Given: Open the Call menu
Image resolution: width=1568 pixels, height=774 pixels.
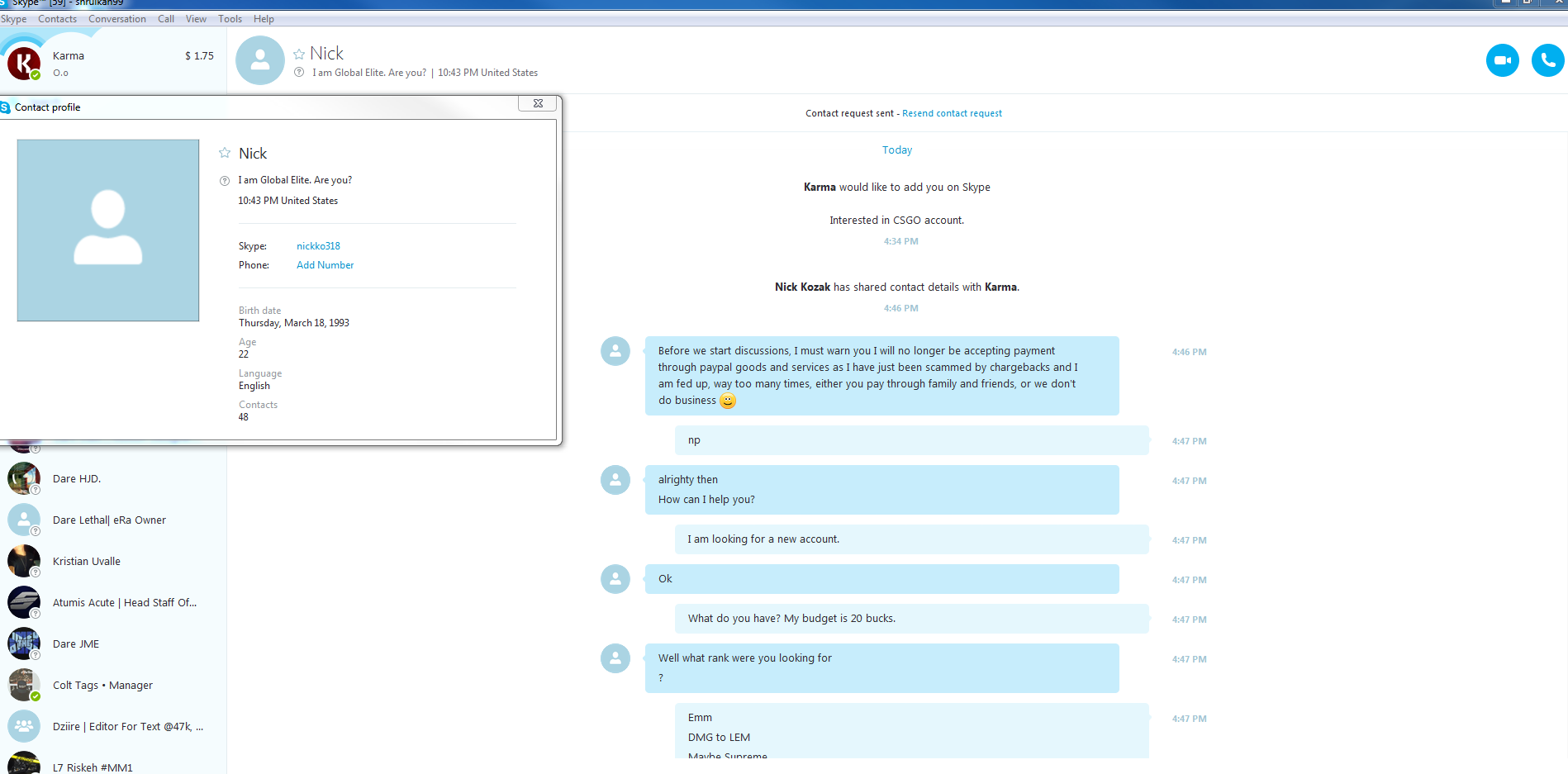Looking at the screenshot, I should 166,19.
